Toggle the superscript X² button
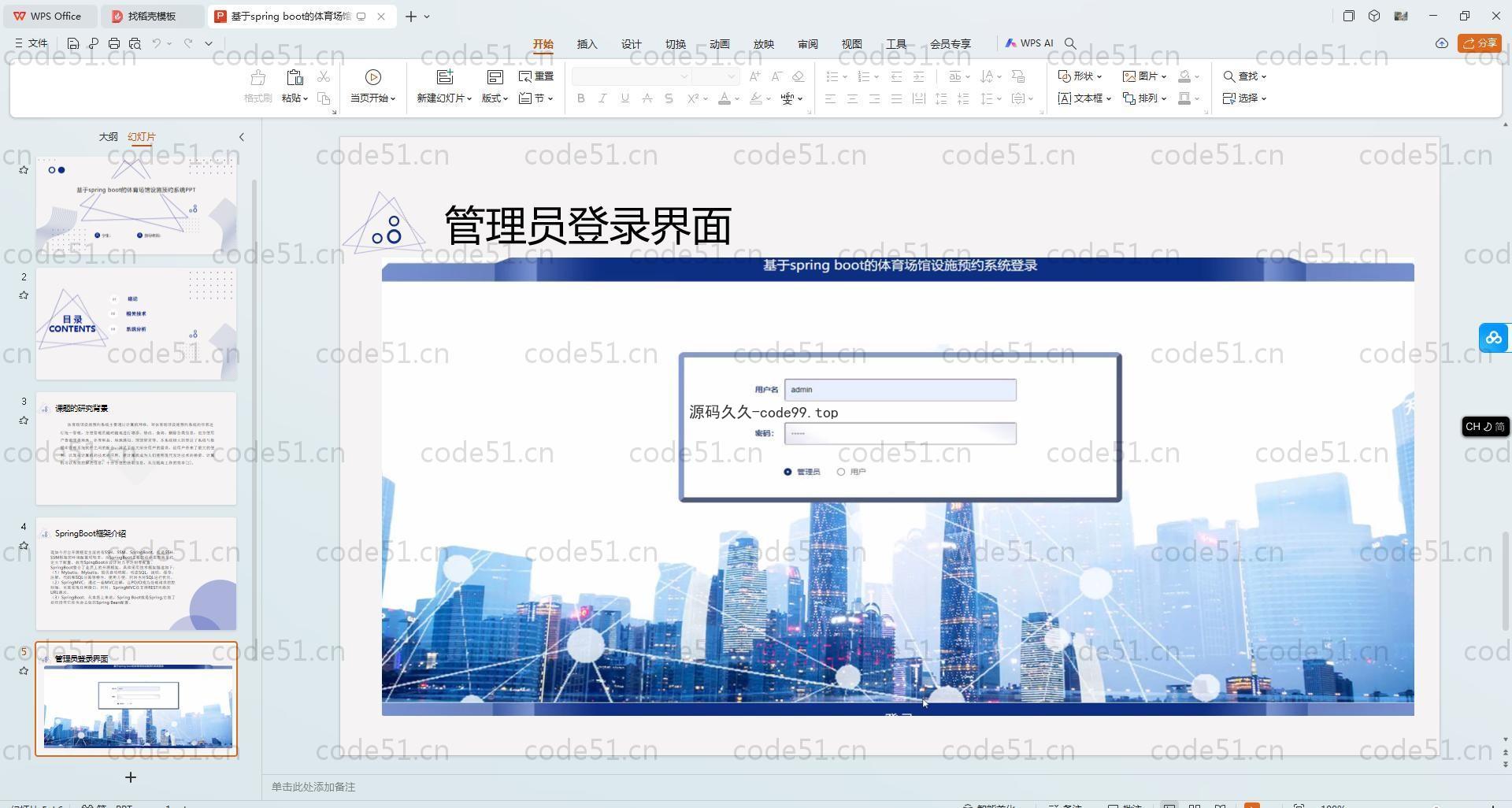1512x808 pixels. tap(693, 98)
